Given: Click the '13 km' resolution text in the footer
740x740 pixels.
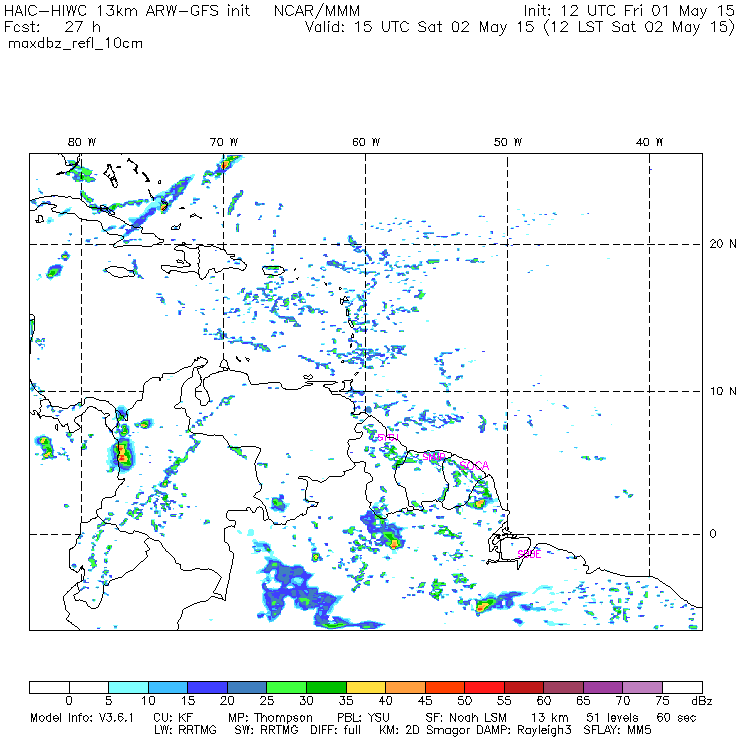Looking at the screenshot, I should 550,718.
